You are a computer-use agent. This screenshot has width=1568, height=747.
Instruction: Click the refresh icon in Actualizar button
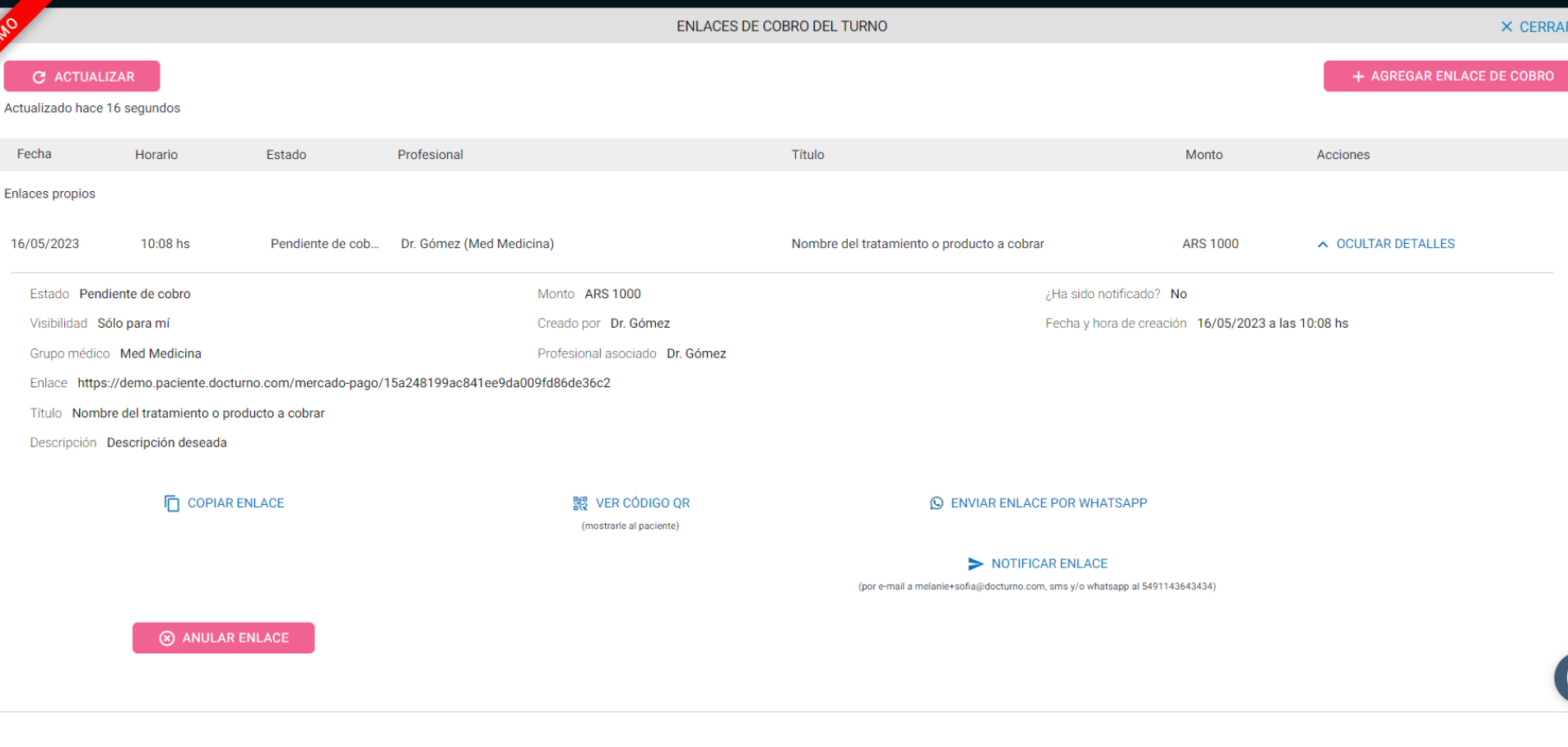coord(39,77)
